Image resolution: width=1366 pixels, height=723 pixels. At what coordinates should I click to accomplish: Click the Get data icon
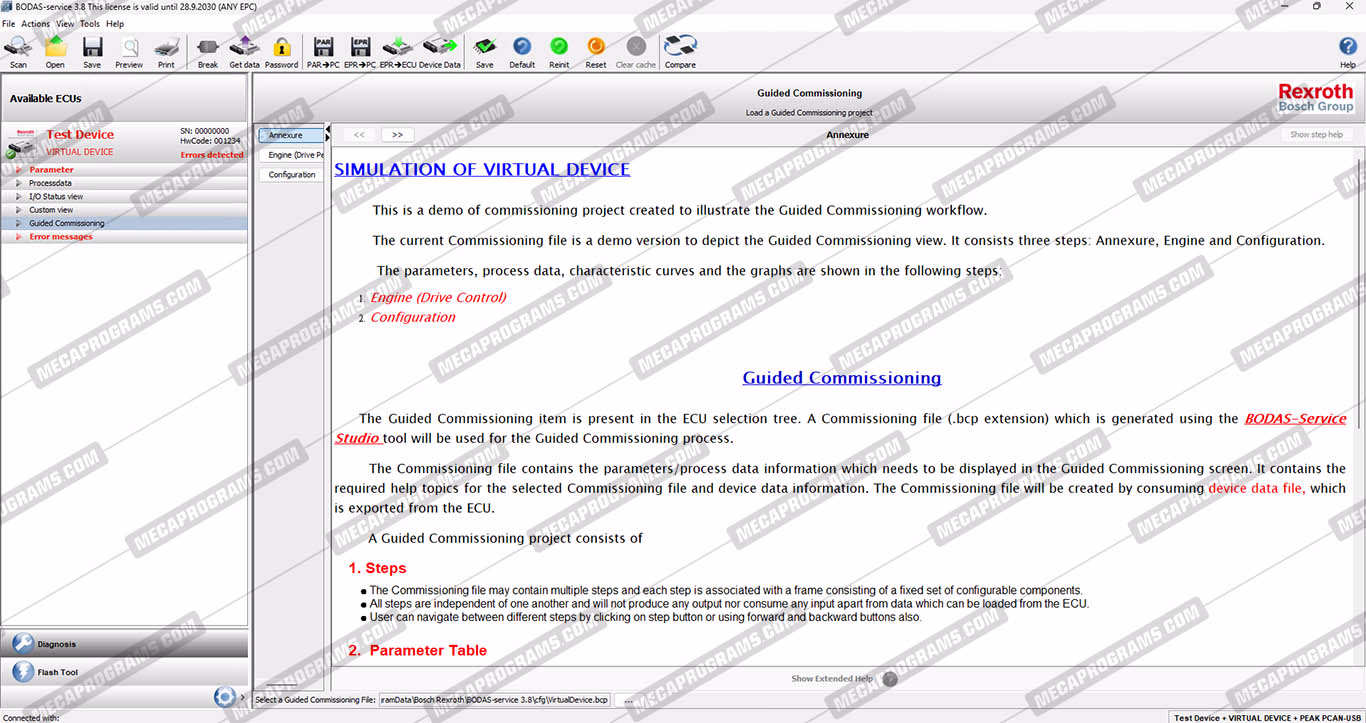[x=244, y=49]
